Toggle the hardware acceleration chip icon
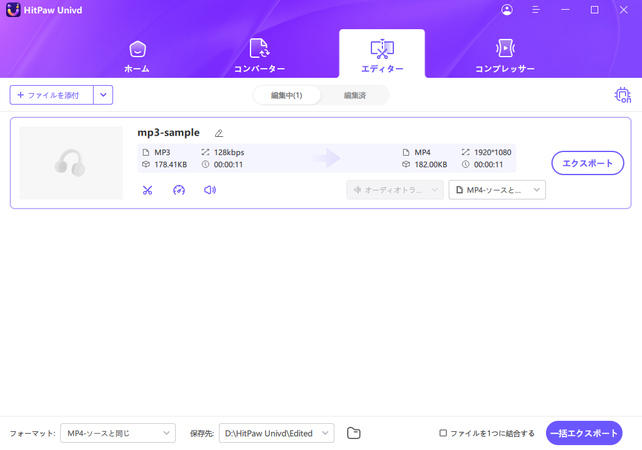 623,95
